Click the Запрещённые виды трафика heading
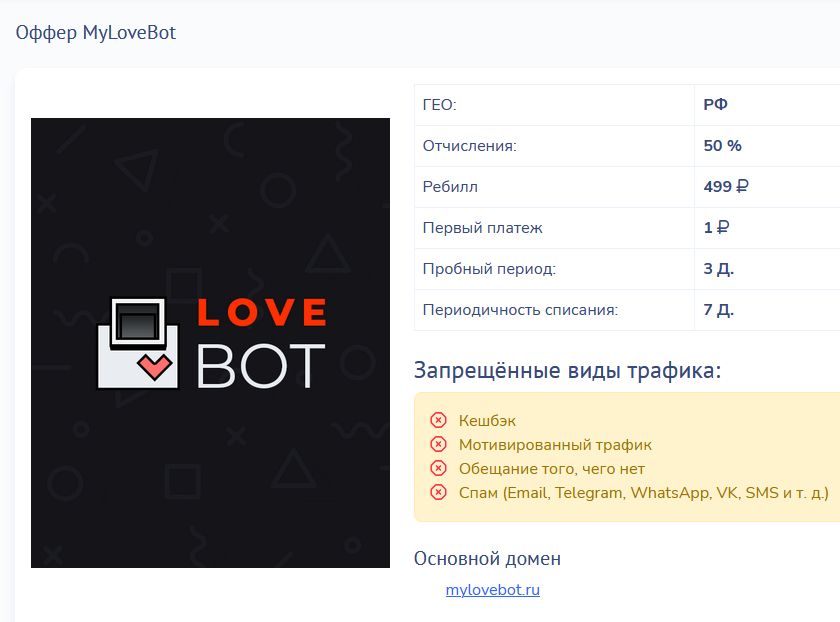The height and width of the screenshot is (622, 840). coord(567,371)
